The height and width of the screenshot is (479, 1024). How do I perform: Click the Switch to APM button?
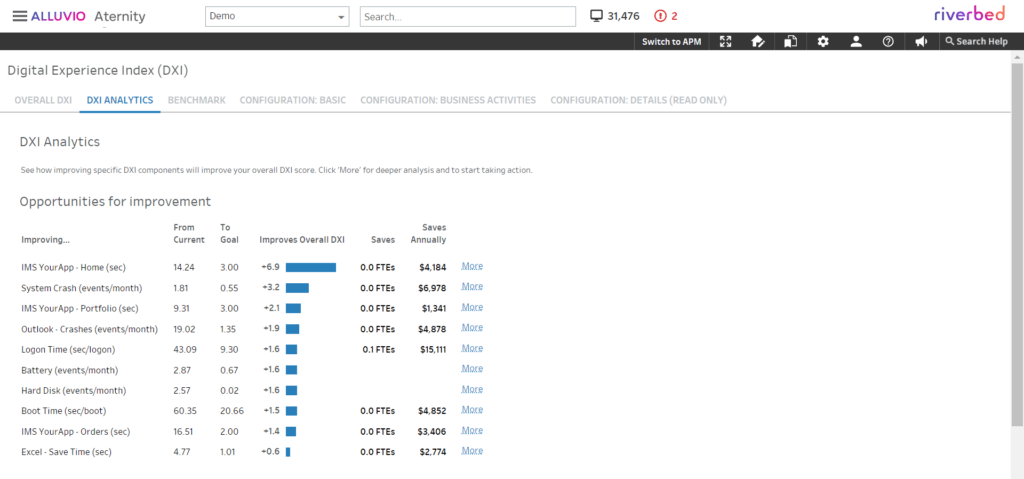click(671, 41)
